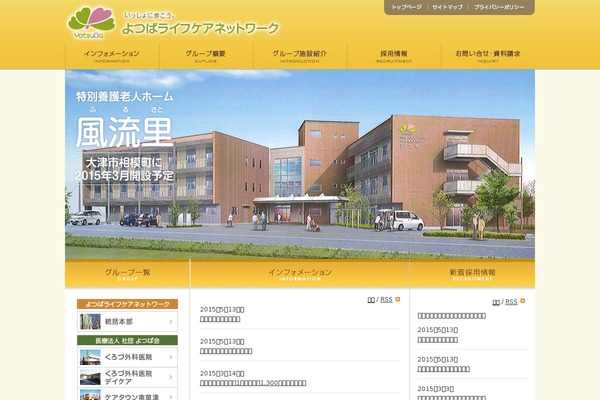Select the 統括本部 group item
The image size is (600, 400).
click(127, 322)
